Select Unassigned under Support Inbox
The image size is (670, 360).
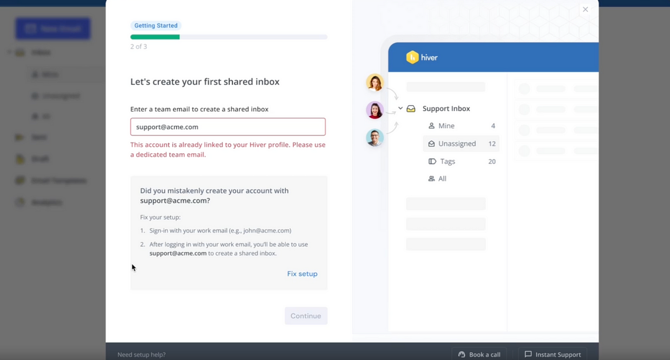tap(461, 143)
